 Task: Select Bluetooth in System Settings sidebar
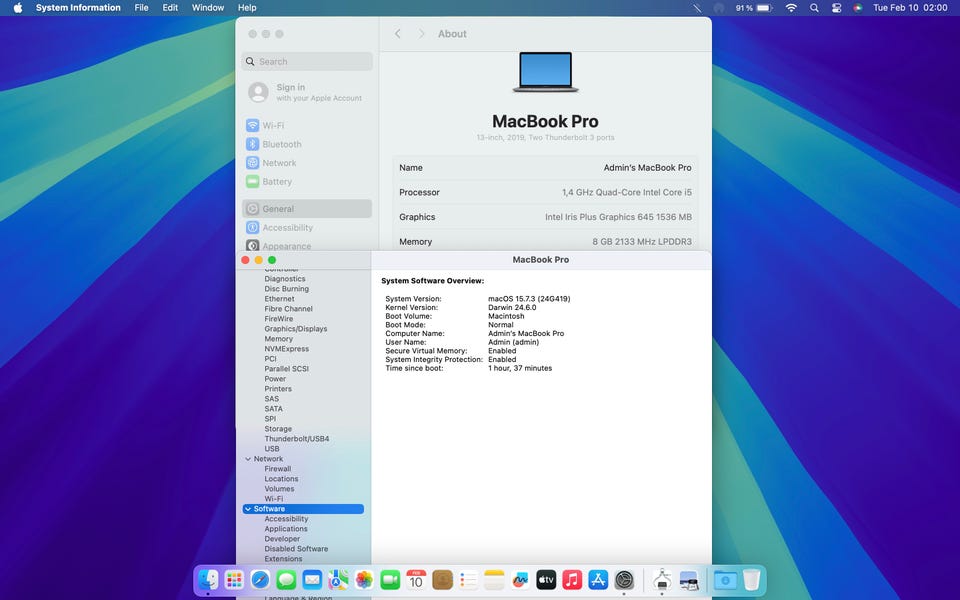pos(307,144)
